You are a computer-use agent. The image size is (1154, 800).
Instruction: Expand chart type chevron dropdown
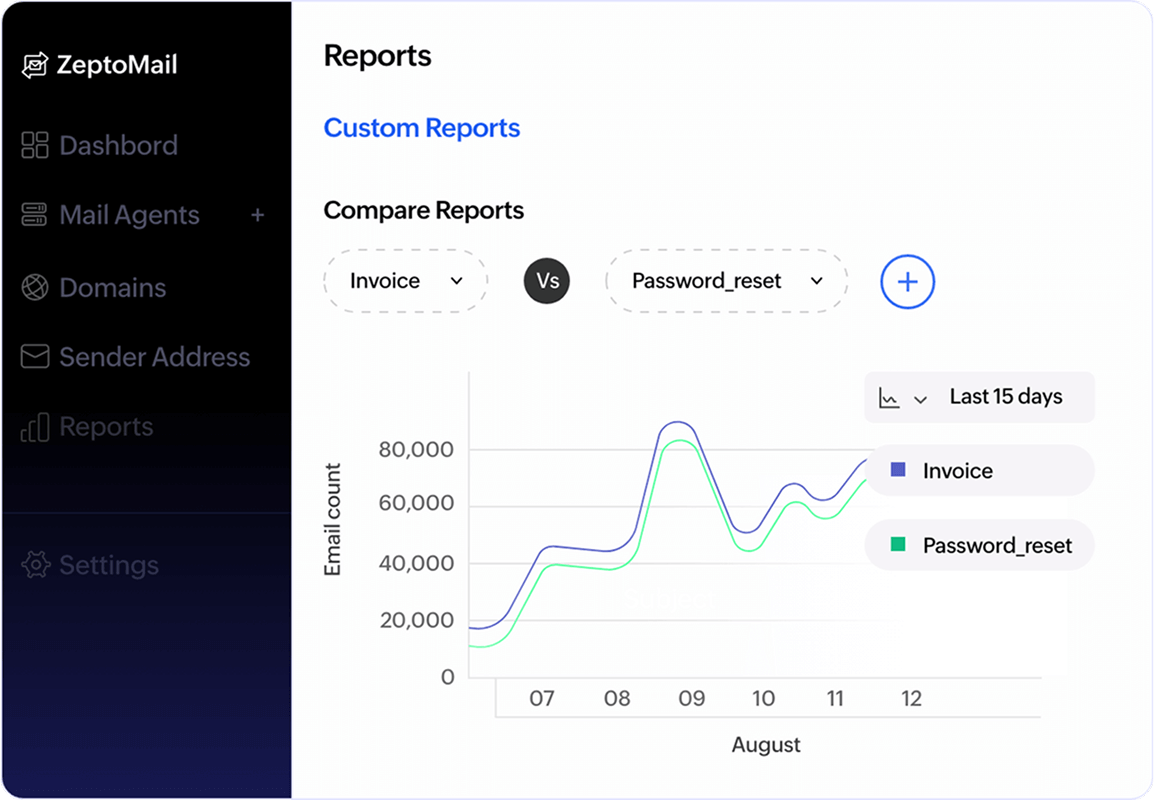pos(920,400)
